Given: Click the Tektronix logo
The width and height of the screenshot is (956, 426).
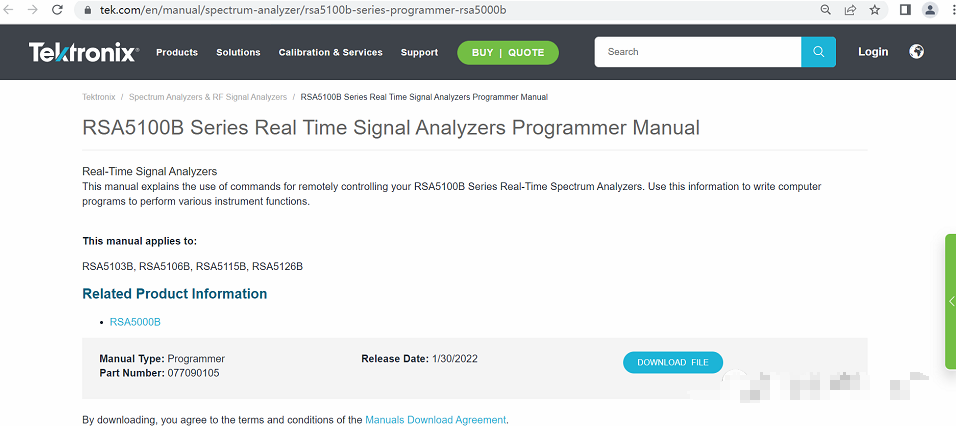Looking at the screenshot, I should (x=83, y=52).
